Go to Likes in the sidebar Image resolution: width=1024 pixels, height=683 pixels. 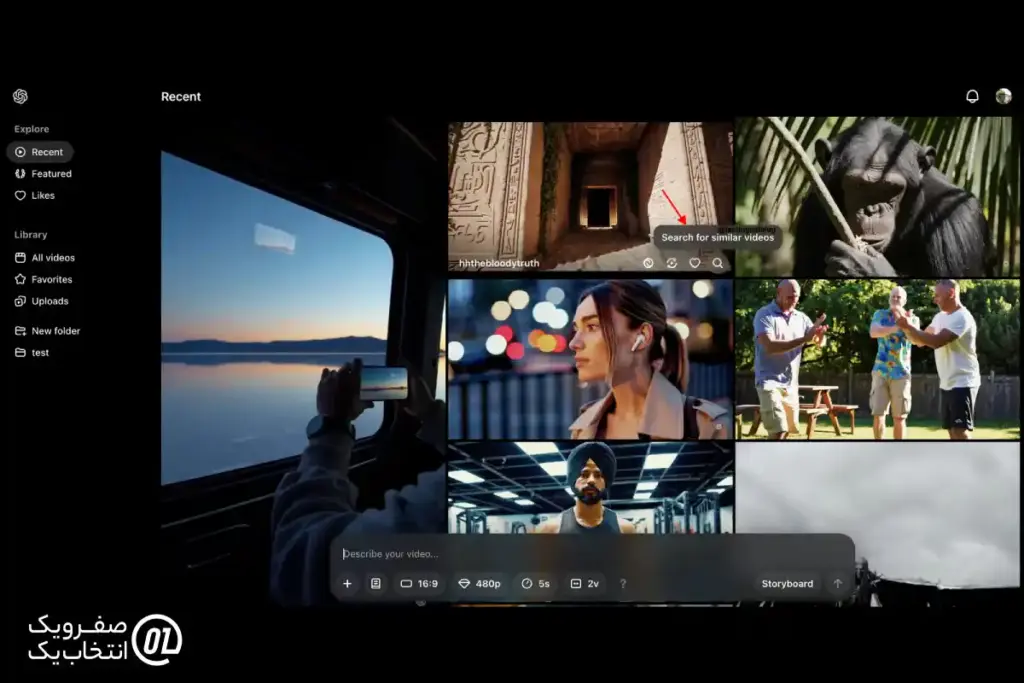pyautogui.click(x=43, y=196)
